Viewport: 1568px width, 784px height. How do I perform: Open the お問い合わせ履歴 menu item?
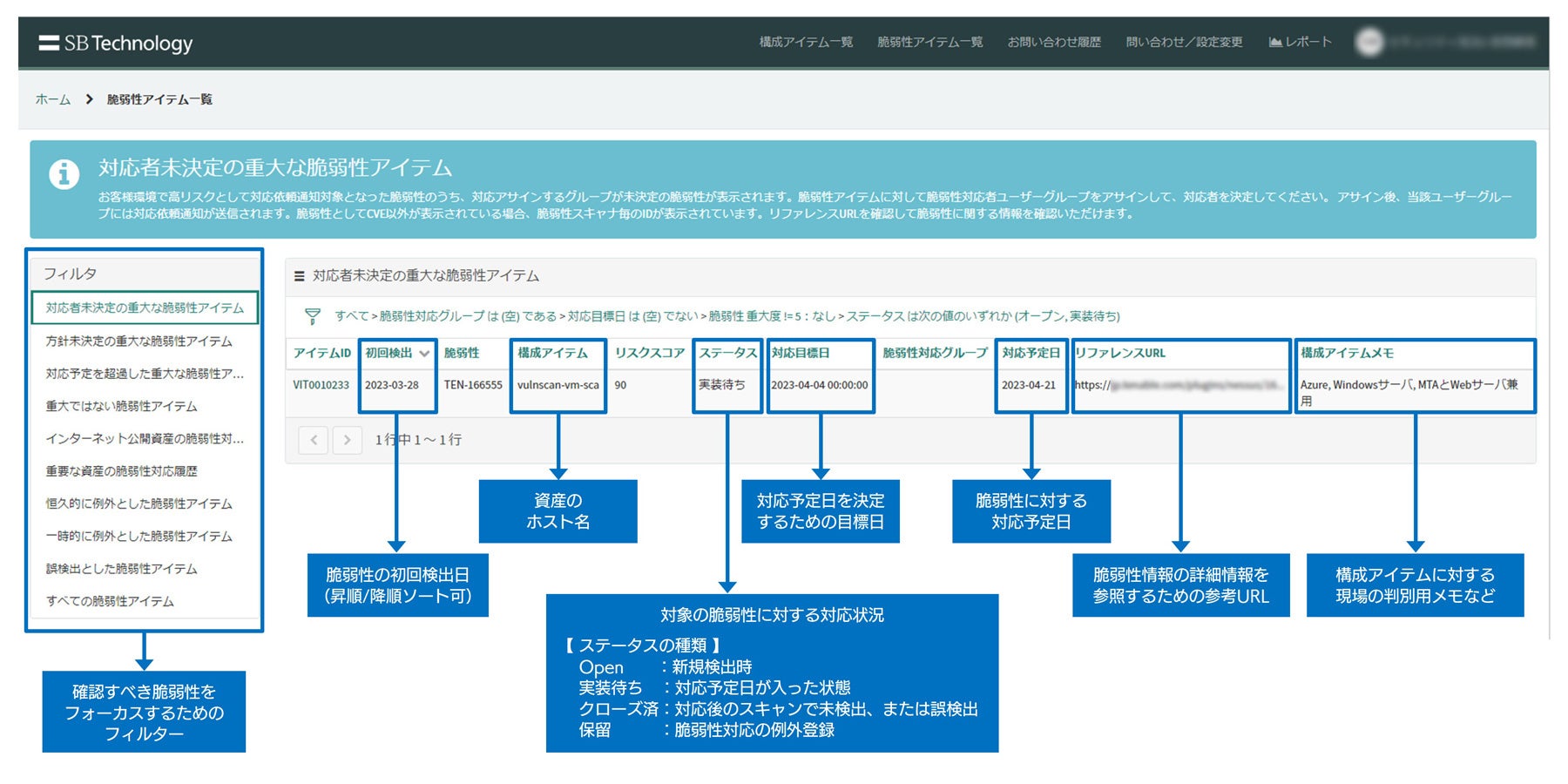coord(1054,41)
